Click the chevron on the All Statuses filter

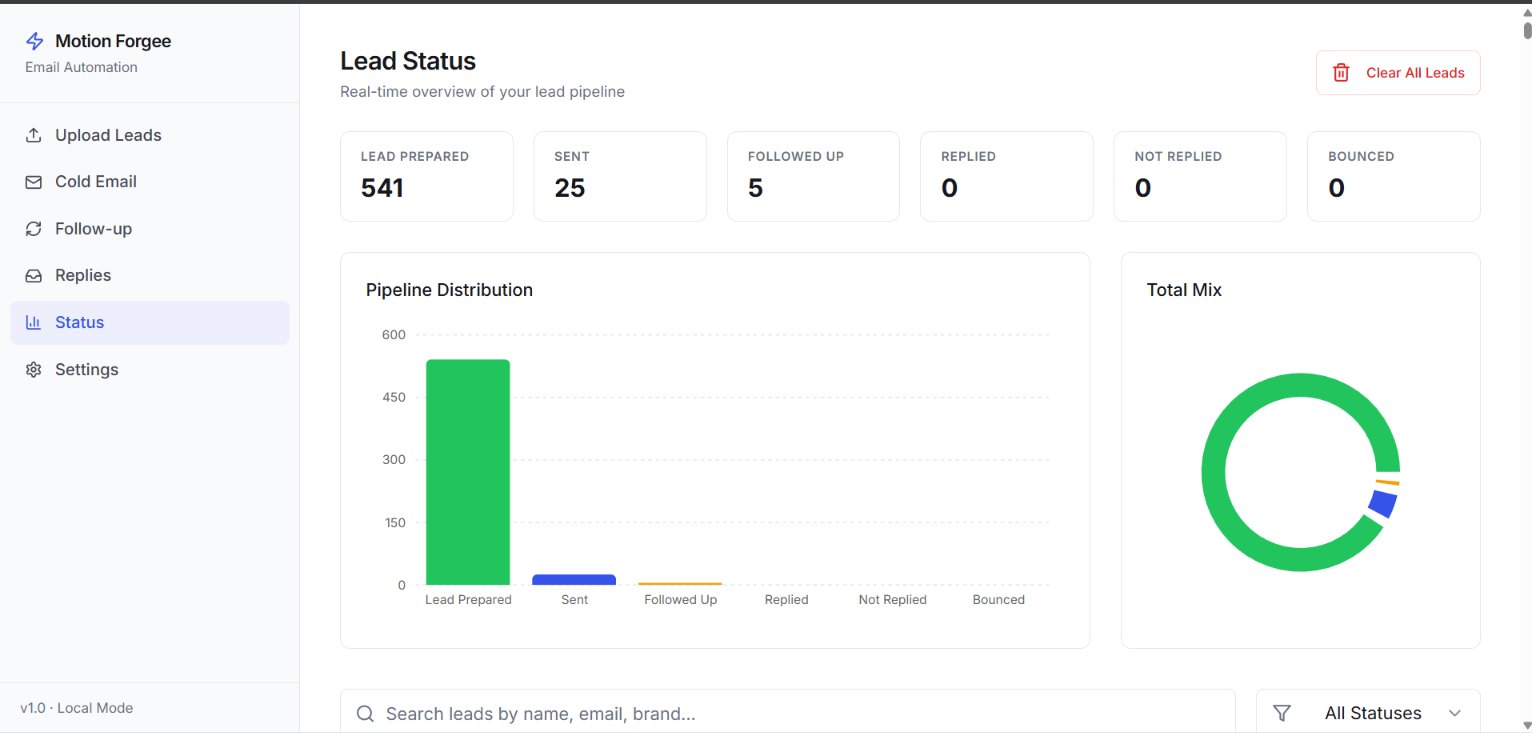point(1455,713)
